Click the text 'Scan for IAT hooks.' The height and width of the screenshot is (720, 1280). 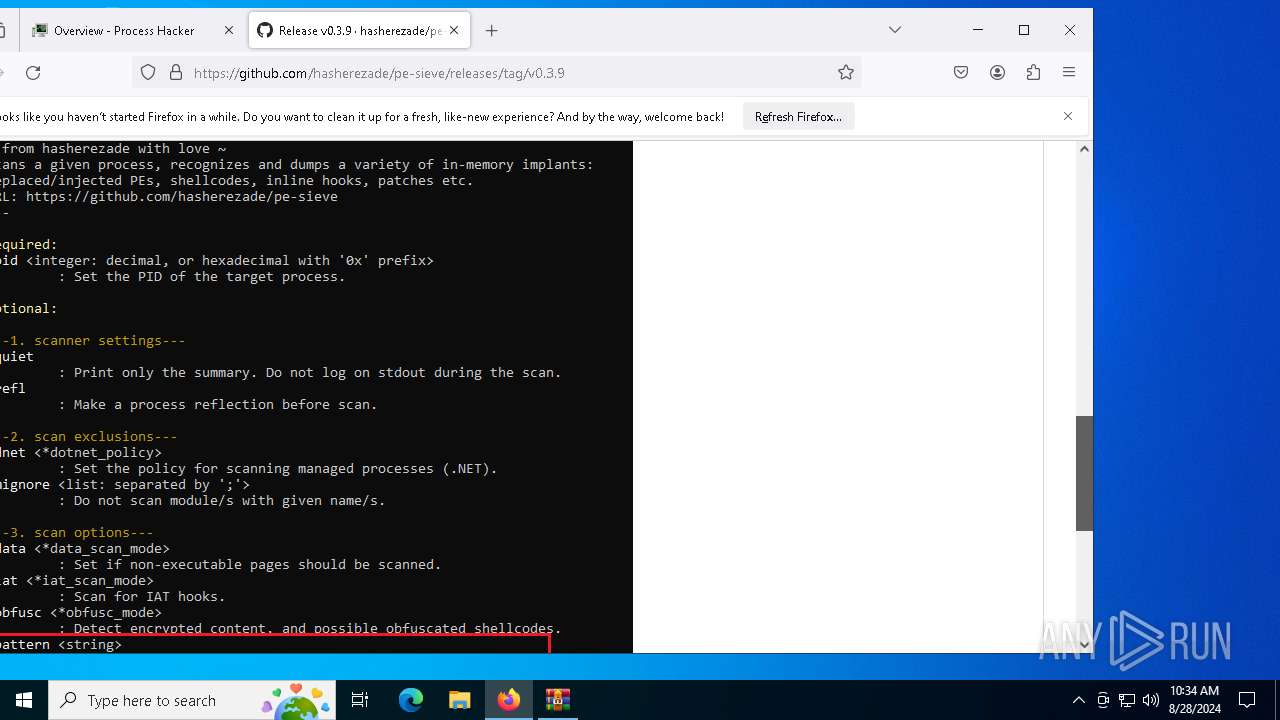(x=149, y=597)
